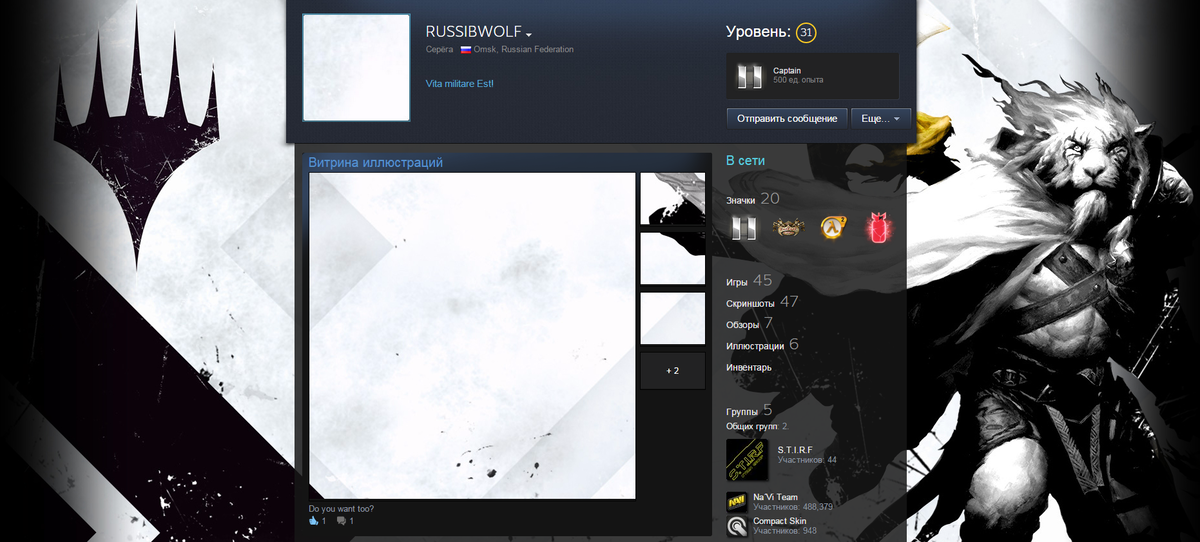Click the S.T.I.R.F group avatar

click(x=746, y=459)
